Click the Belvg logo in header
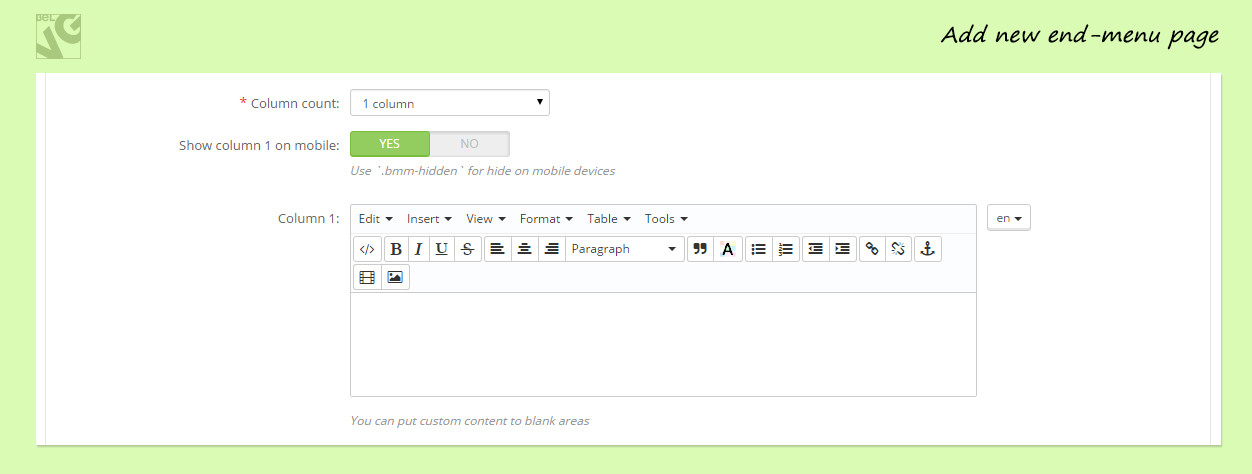 (58, 36)
